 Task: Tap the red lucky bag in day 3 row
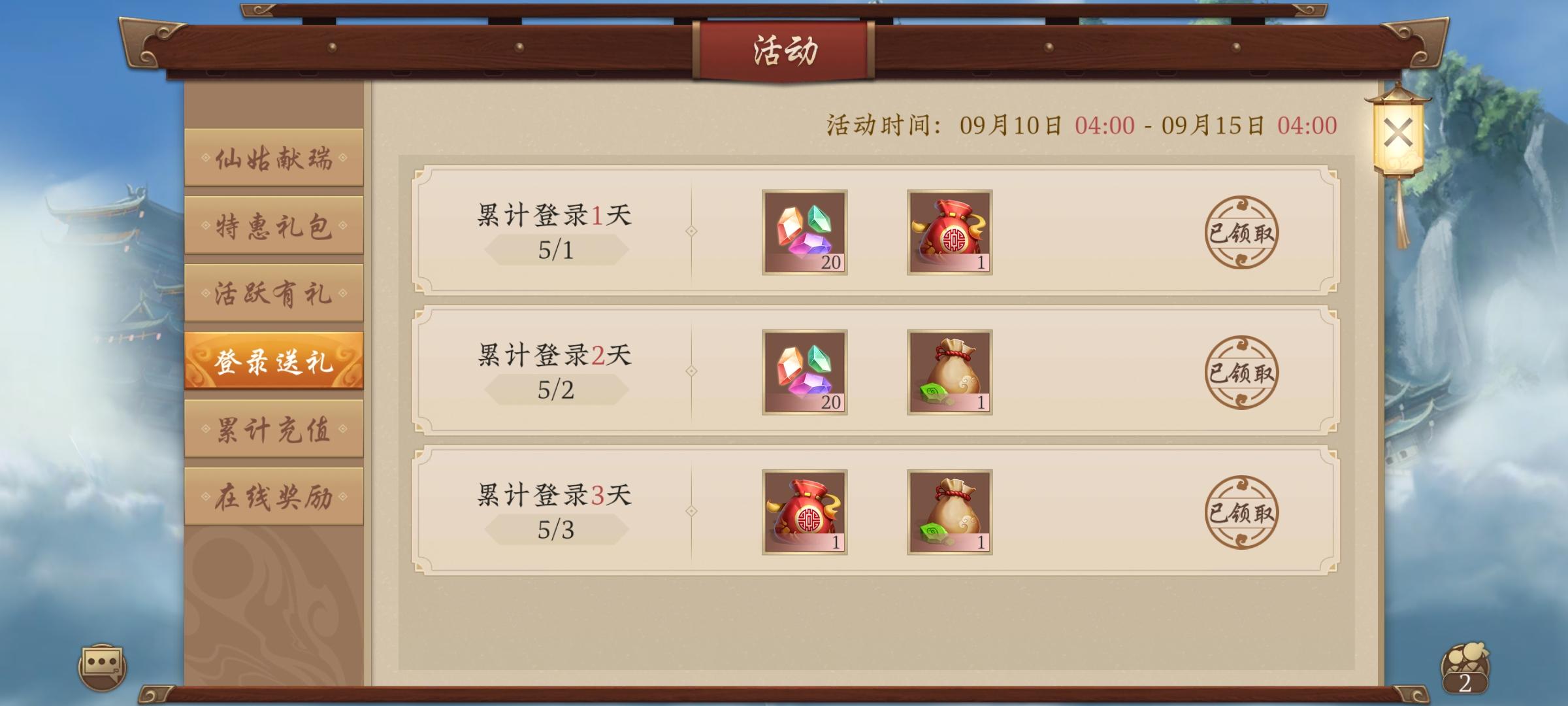tap(804, 512)
